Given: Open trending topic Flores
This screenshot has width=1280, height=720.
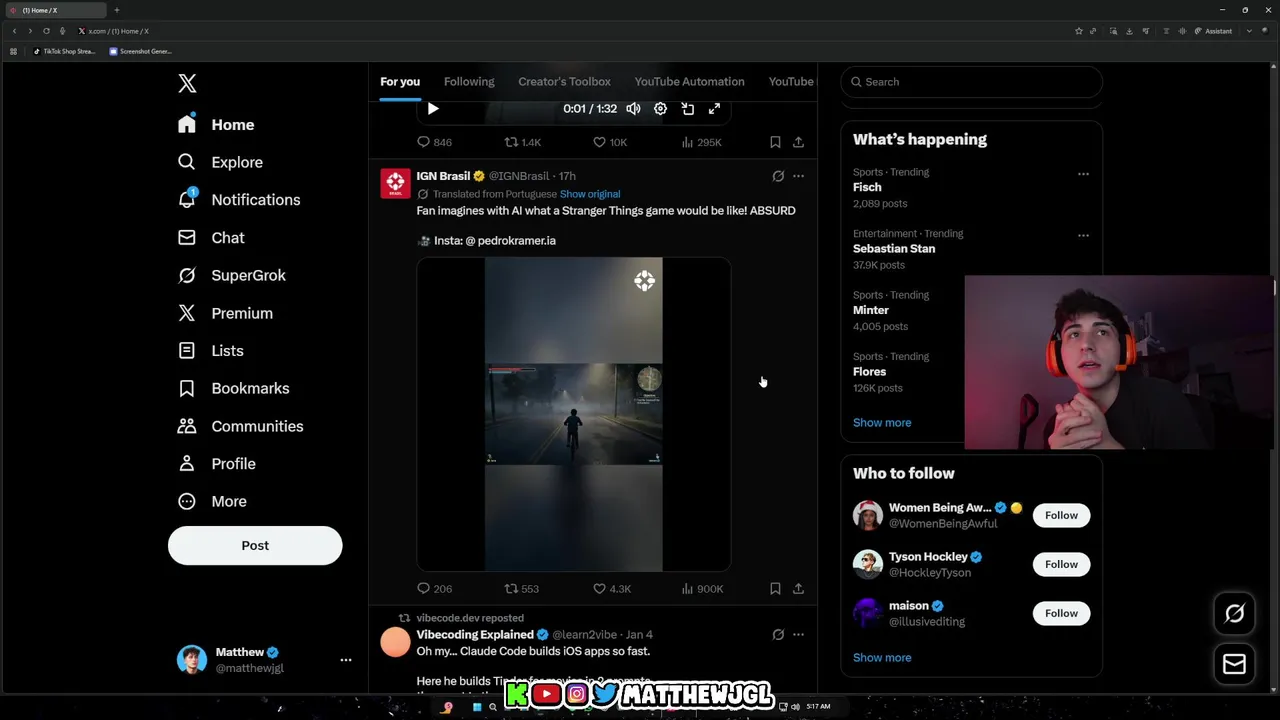Looking at the screenshot, I should tap(869, 372).
